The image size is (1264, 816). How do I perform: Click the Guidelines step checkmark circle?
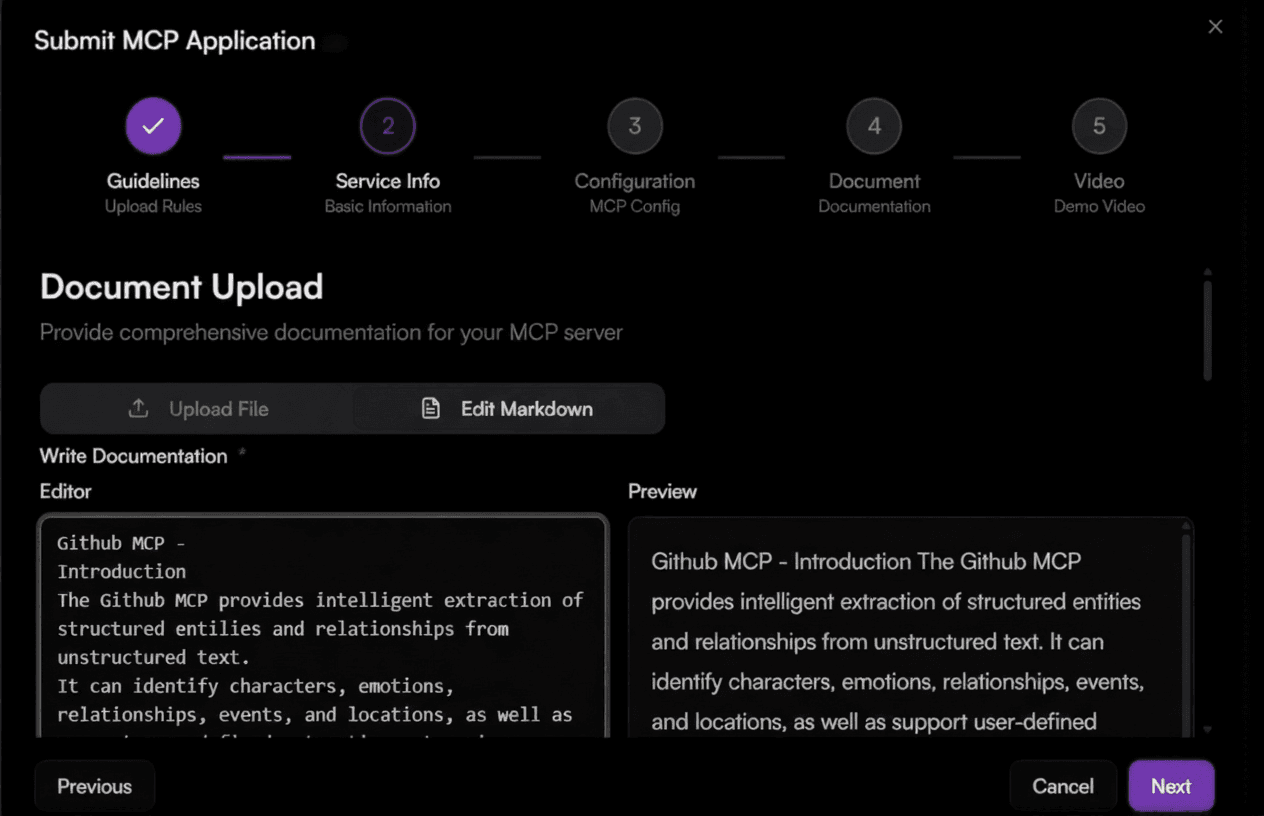pos(153,126)
